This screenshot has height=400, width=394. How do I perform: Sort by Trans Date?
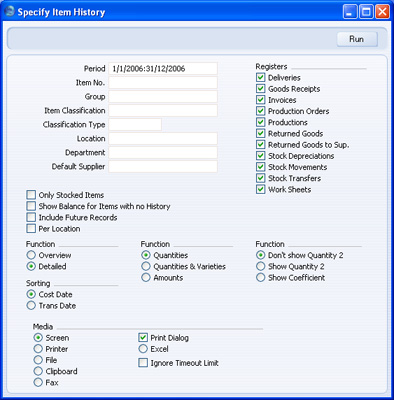(x=31, y=306)
